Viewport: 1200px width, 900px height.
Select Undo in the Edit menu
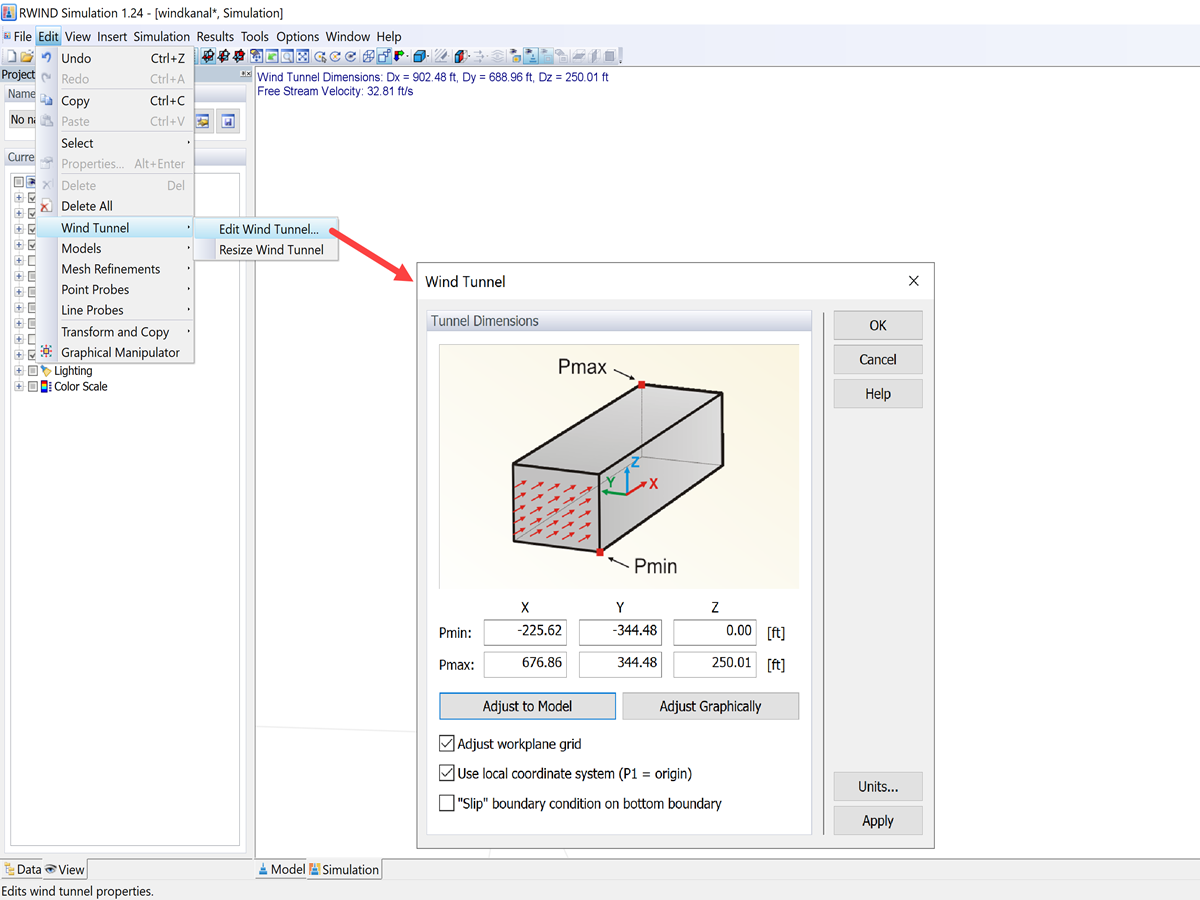(115, 58)
